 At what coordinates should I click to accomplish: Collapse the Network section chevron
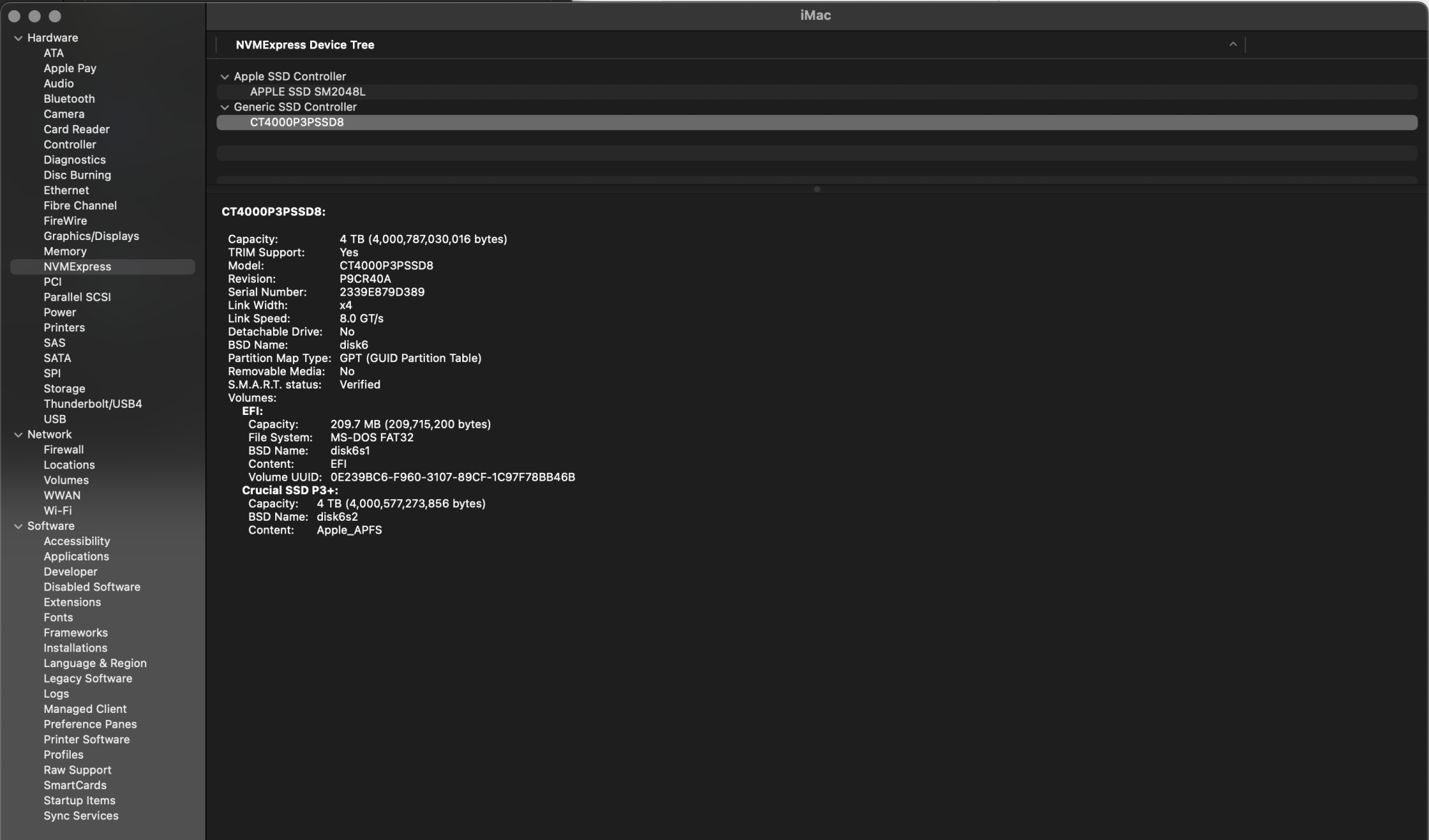click(x=19, y=434)
